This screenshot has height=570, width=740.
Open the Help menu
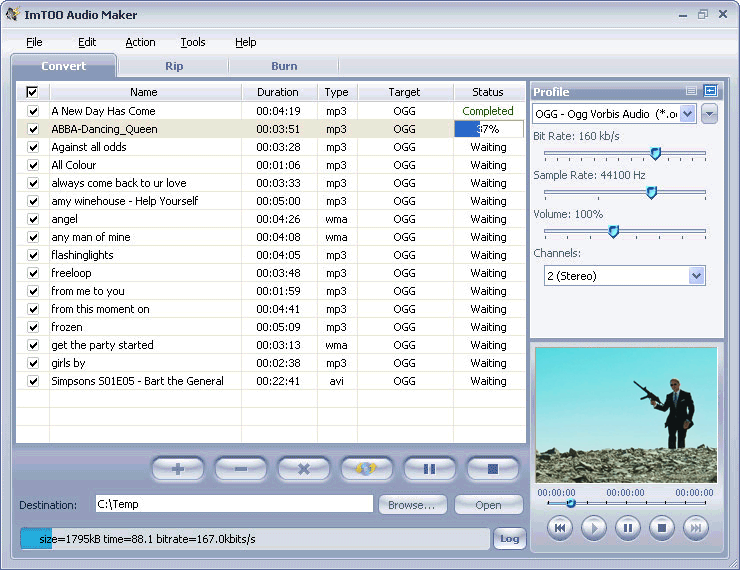(245, 42)
